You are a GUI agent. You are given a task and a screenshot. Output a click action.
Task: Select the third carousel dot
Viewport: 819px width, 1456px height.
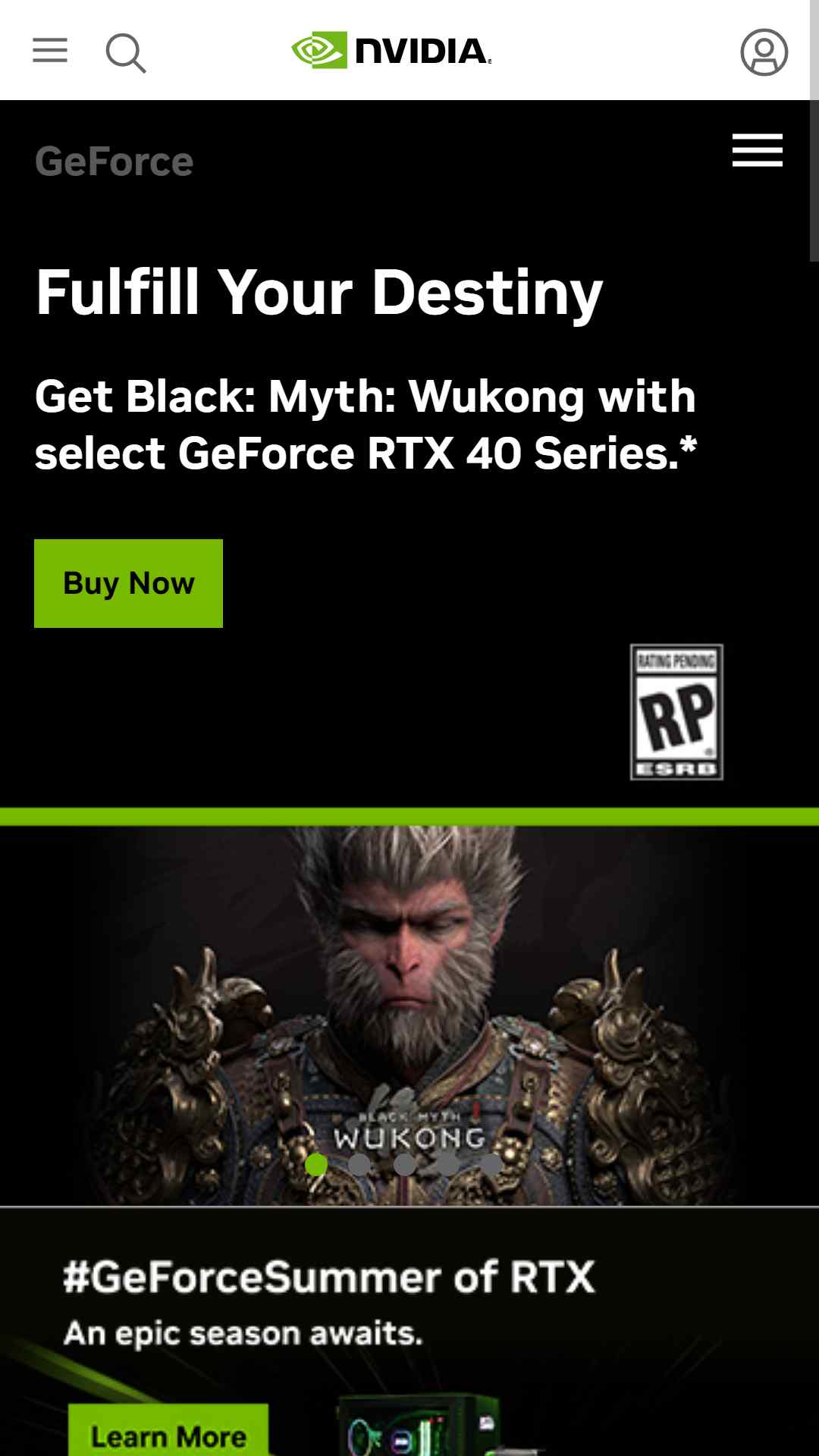click(404, 1164)
